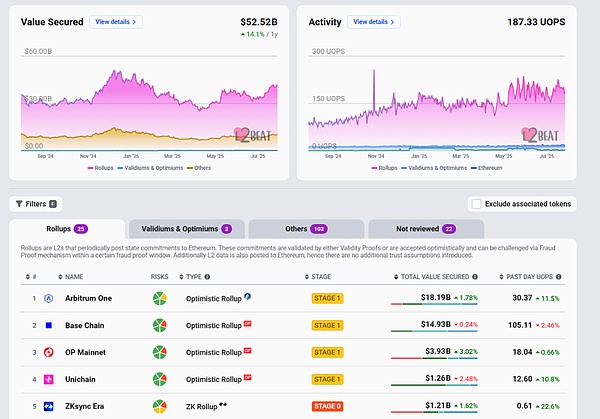Viewport: 600px width, 419px height.
Task: Click the Unichain logo icon
Action: pyautogui.click(x=49, y=379)
